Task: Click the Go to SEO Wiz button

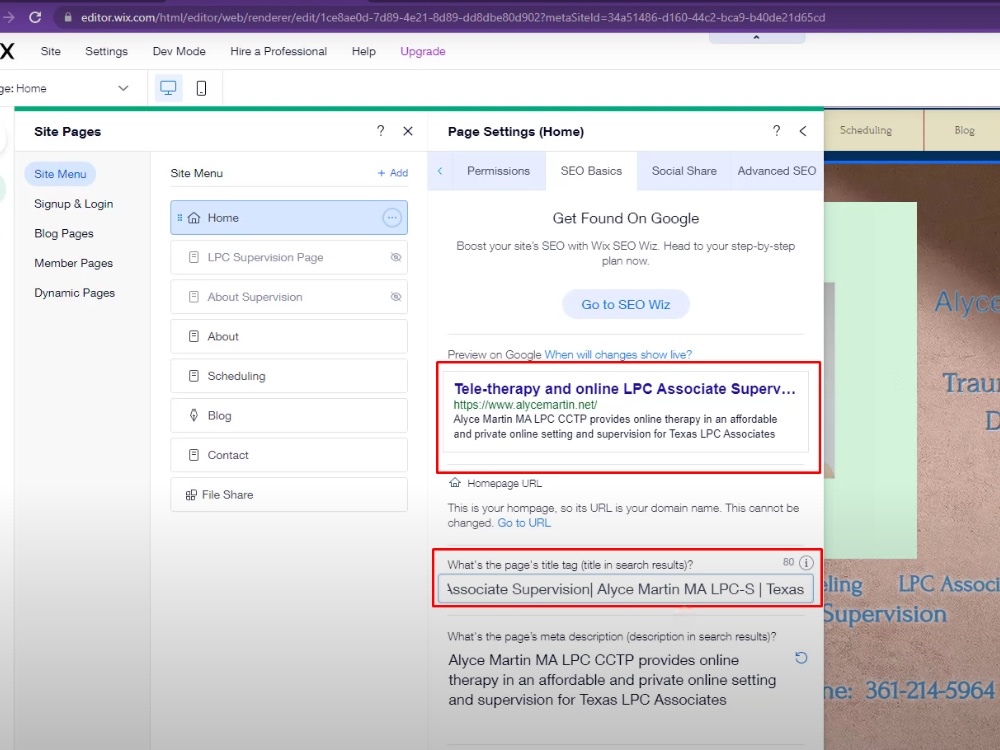Action: 626,304
